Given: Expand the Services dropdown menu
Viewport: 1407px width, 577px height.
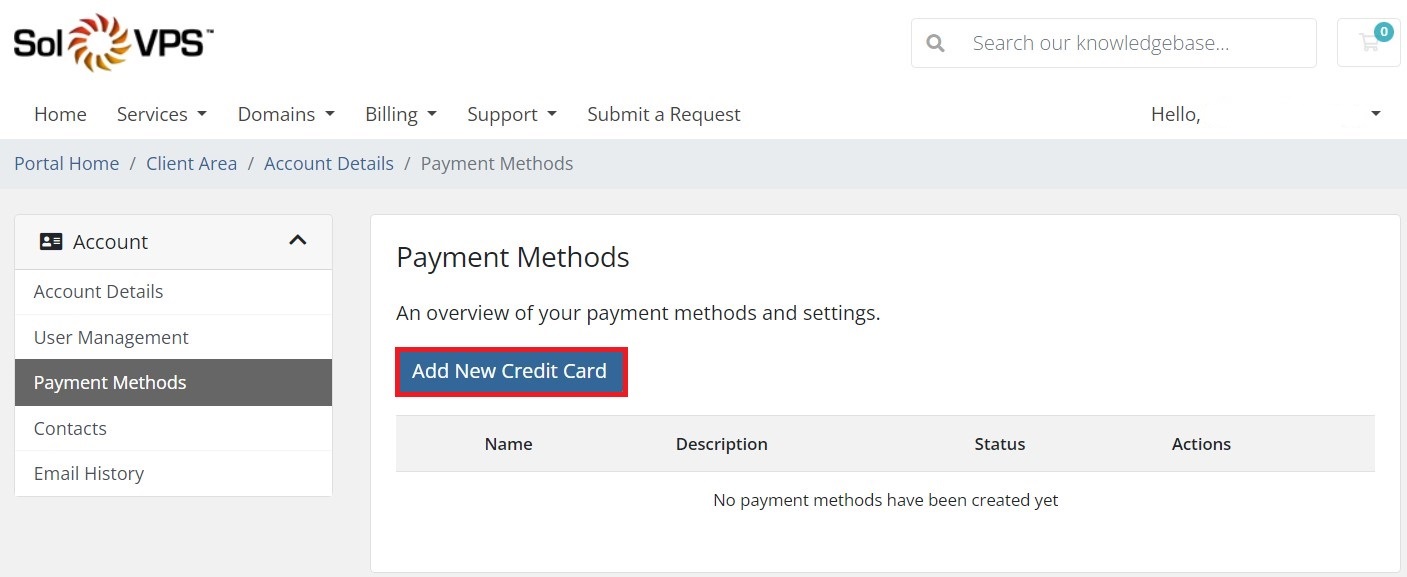Looking at the screenshot, I should pyautogui.click(x=162, y=114).
